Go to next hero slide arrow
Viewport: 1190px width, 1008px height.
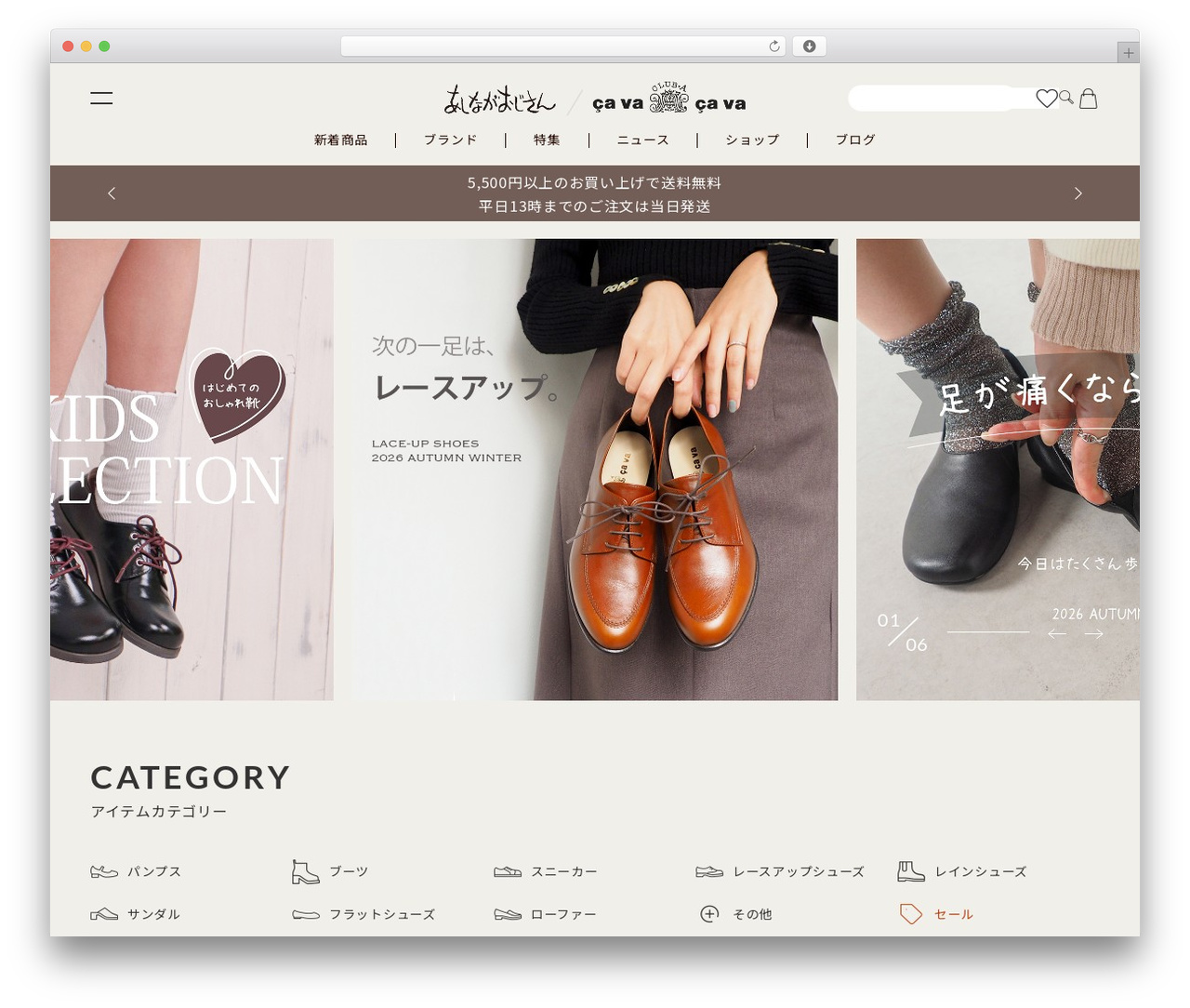coord(1094,634)
